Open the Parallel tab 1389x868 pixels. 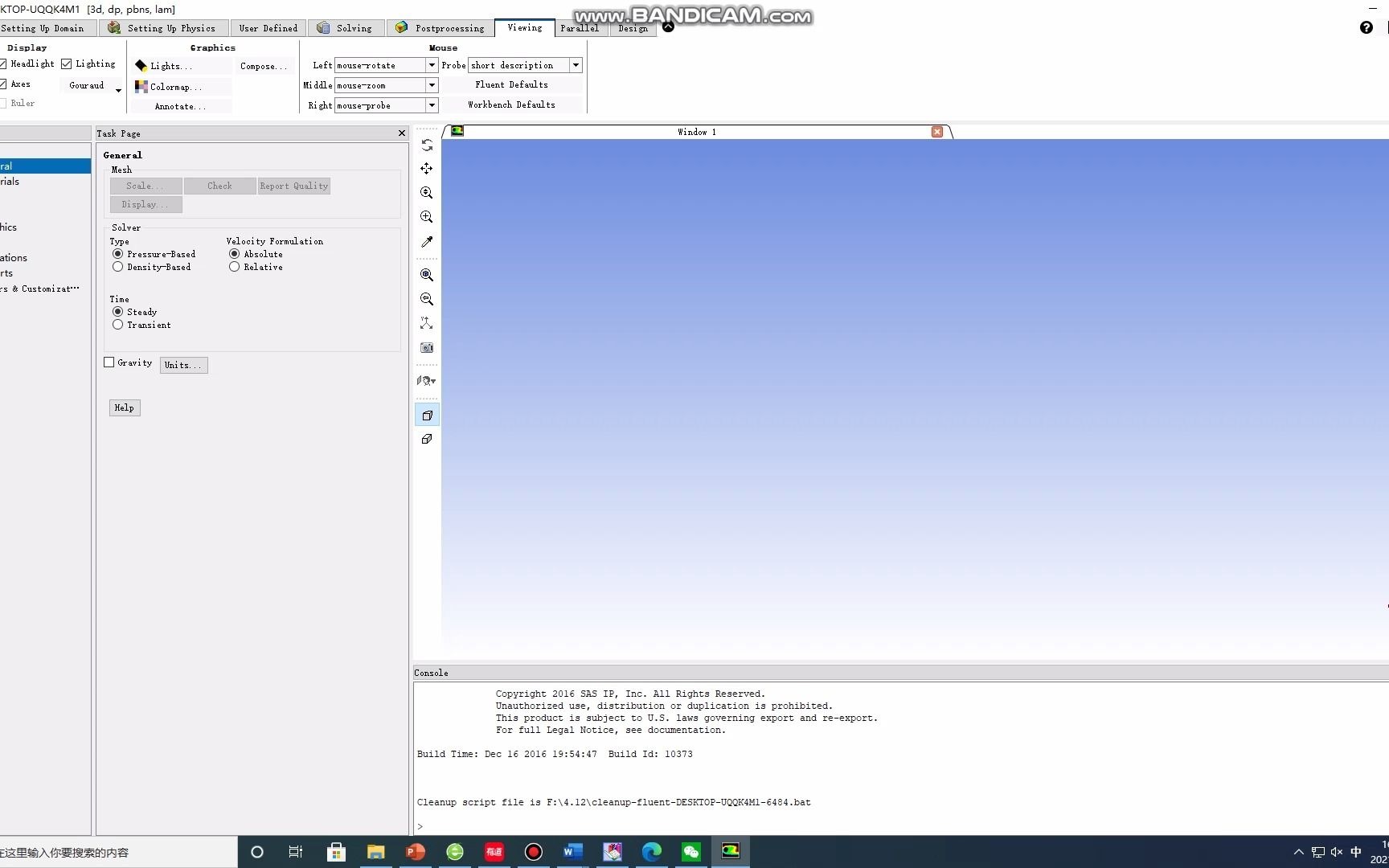[x=580, y=28]
